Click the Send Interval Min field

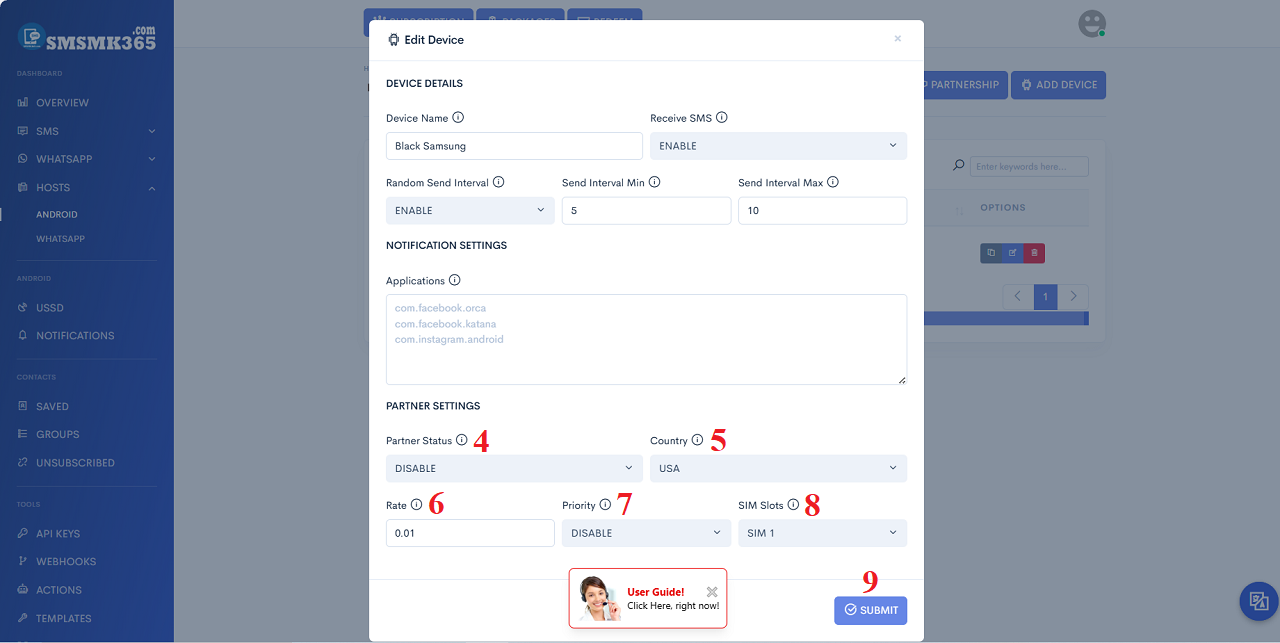point(646,210)
